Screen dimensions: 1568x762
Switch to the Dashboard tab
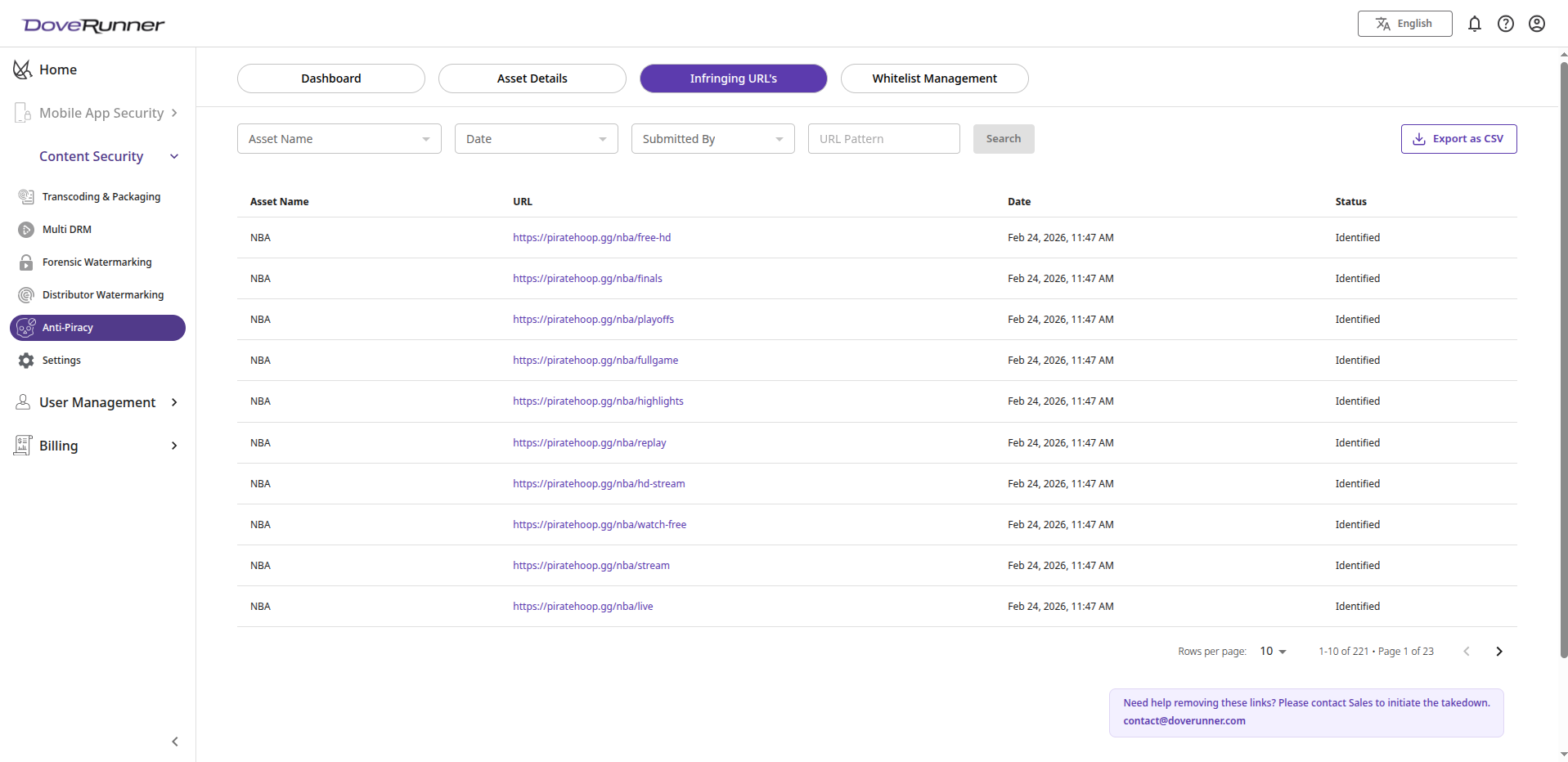pyautogui.click(x=331, y=78)
